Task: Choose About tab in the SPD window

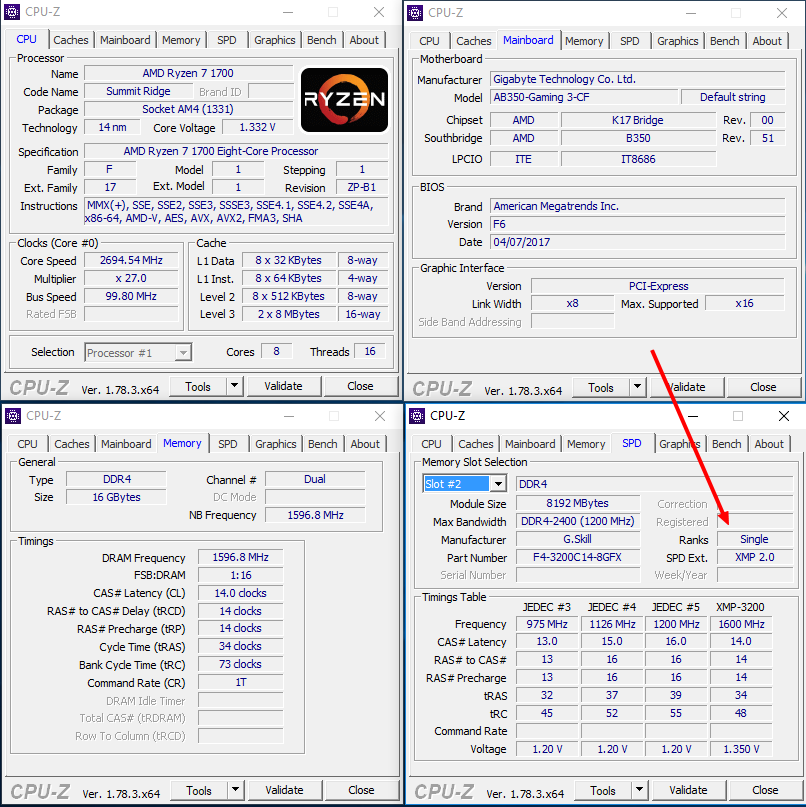Action: point(769,444)
